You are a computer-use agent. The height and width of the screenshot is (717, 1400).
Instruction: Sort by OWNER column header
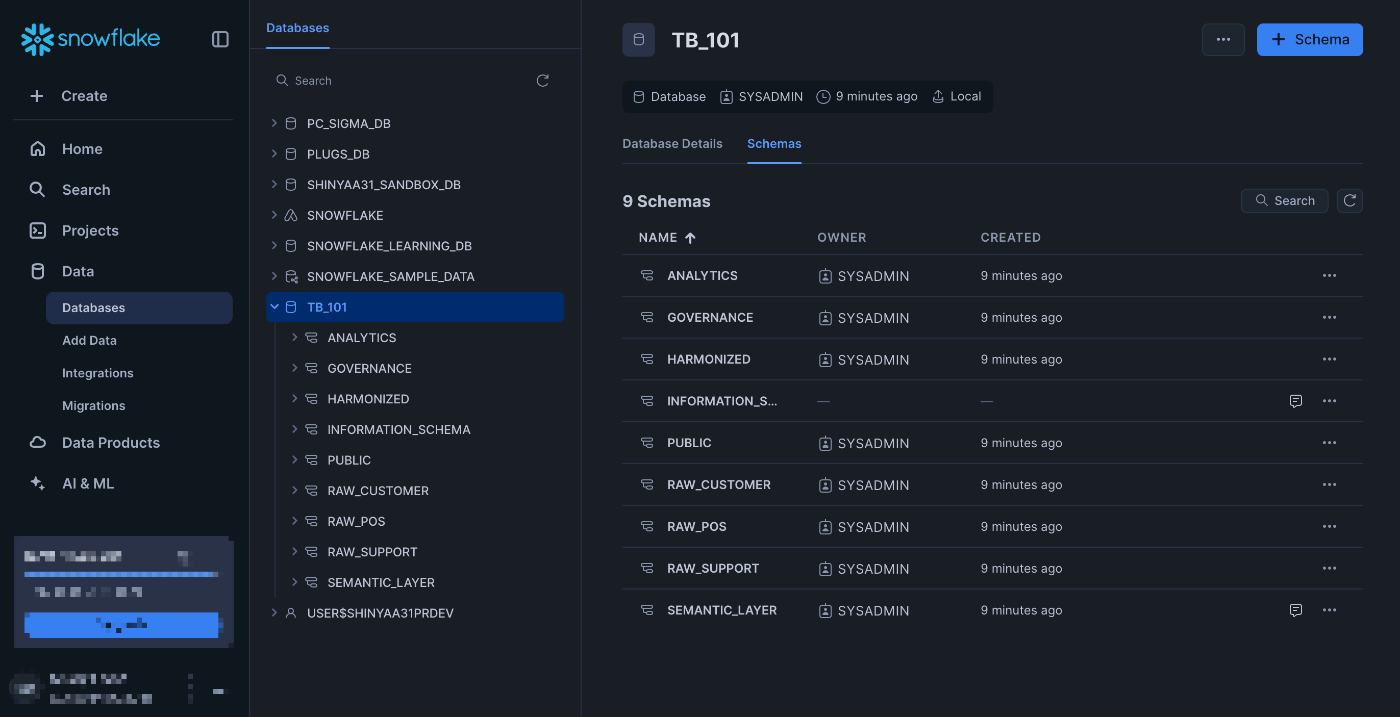pyautogui.click(x=842, y=238)
